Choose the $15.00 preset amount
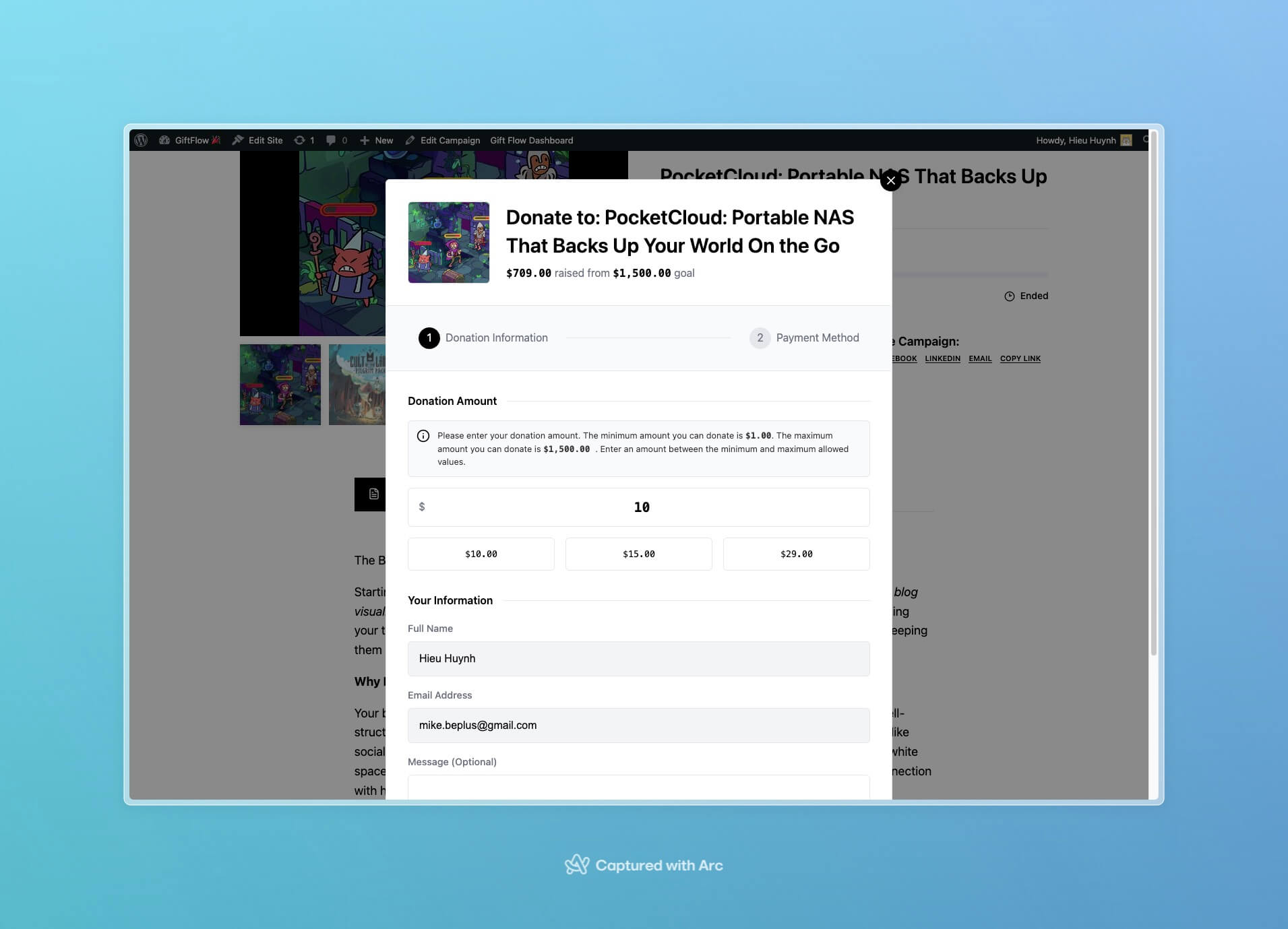The height and width of the screenshot is (929, 1288). point(639,554)
